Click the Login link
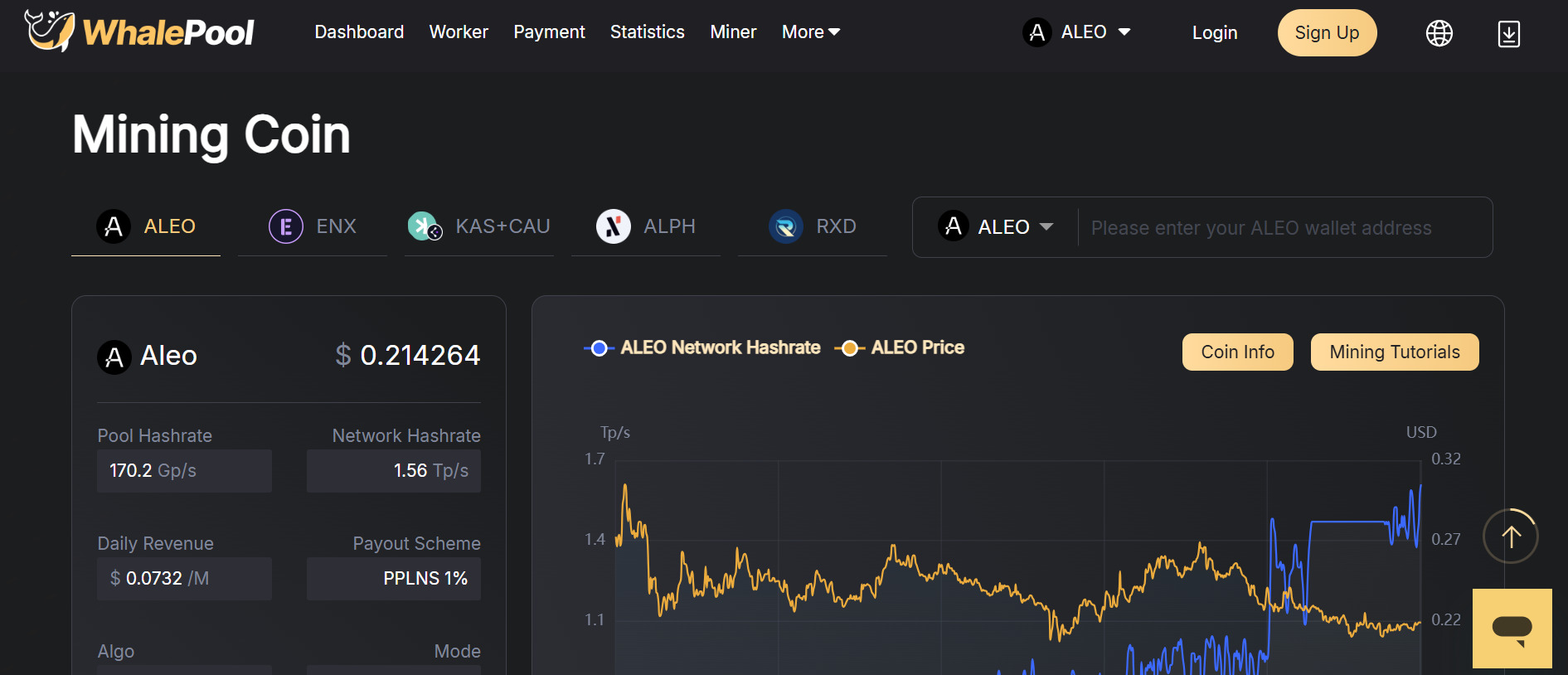 pos(1215,33)
